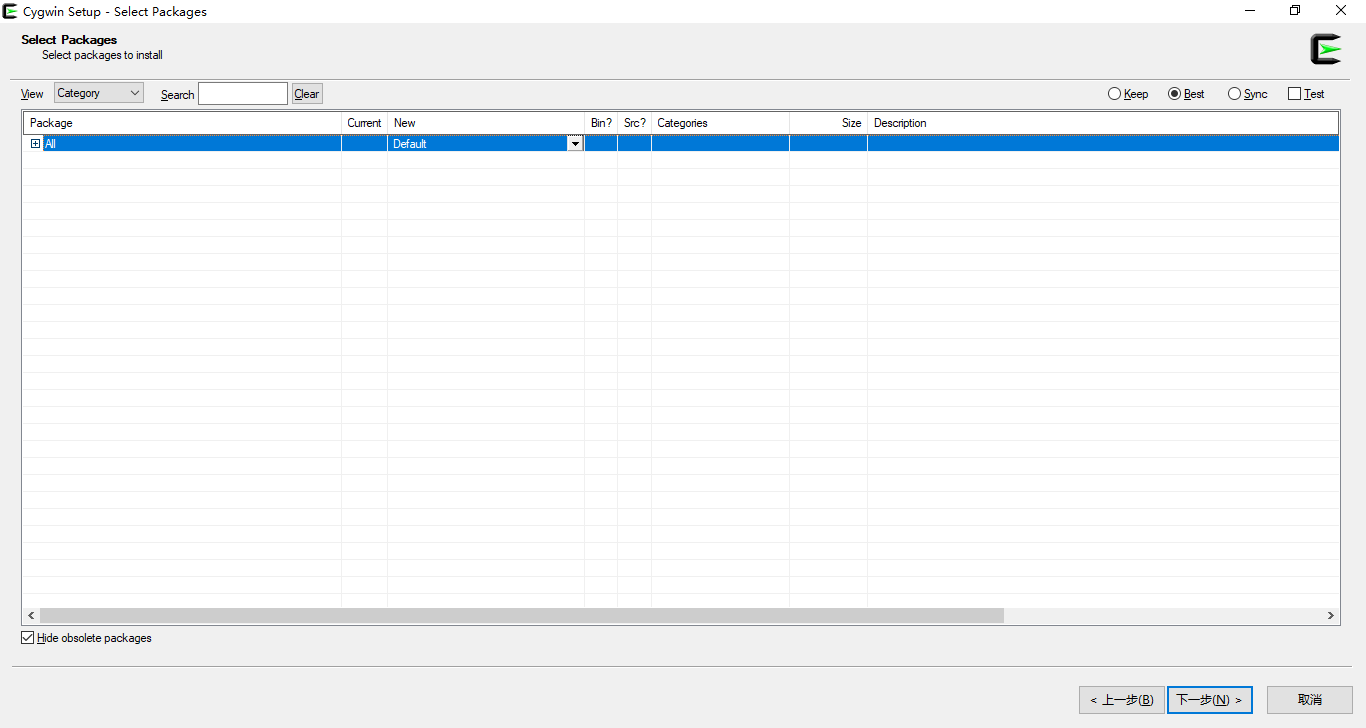Open the View Category dropdown
Screen dimensions: 1366x728
[x=99, y=93]
